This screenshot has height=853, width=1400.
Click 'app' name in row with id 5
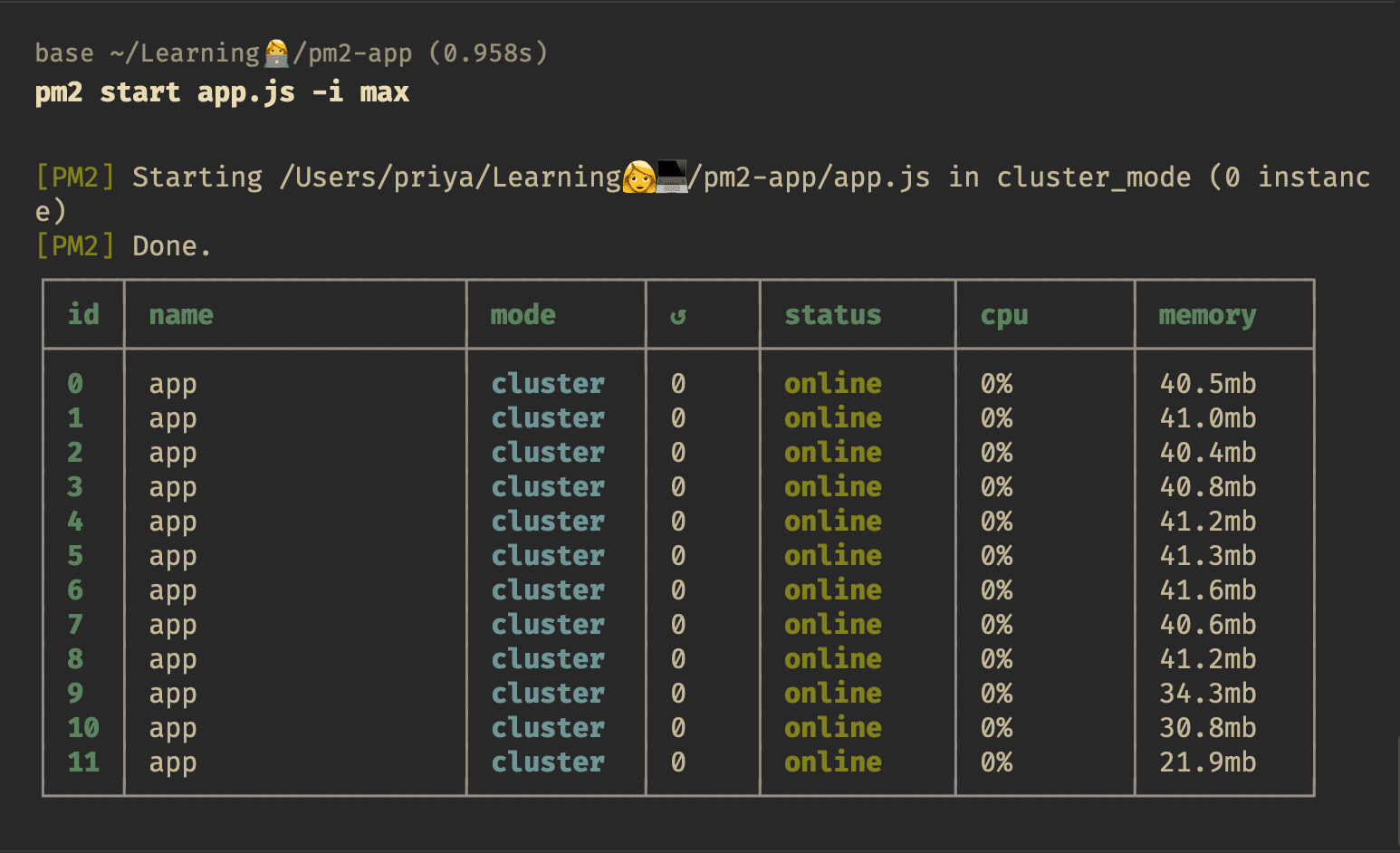pos(173,558)
